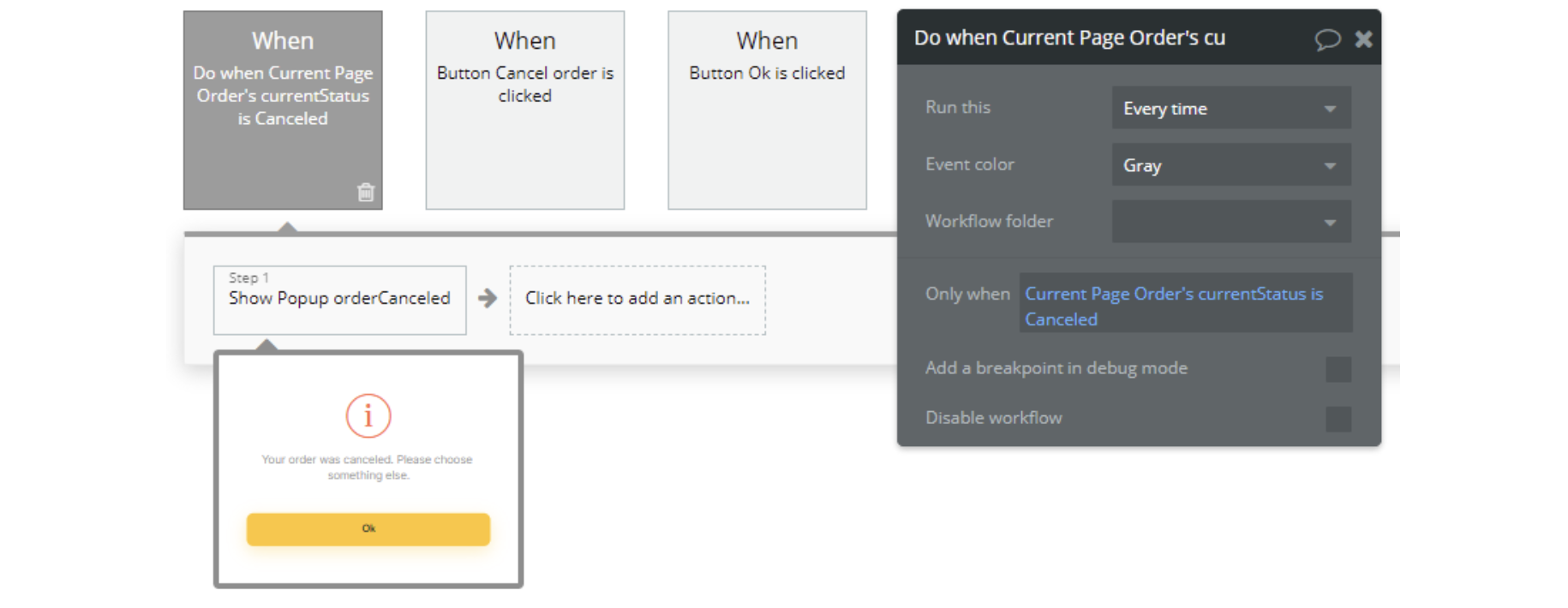Viewport: 1568px width, 608px height.
Task: Select the Button Cancel order is clicked event
Action: [524, 110]
